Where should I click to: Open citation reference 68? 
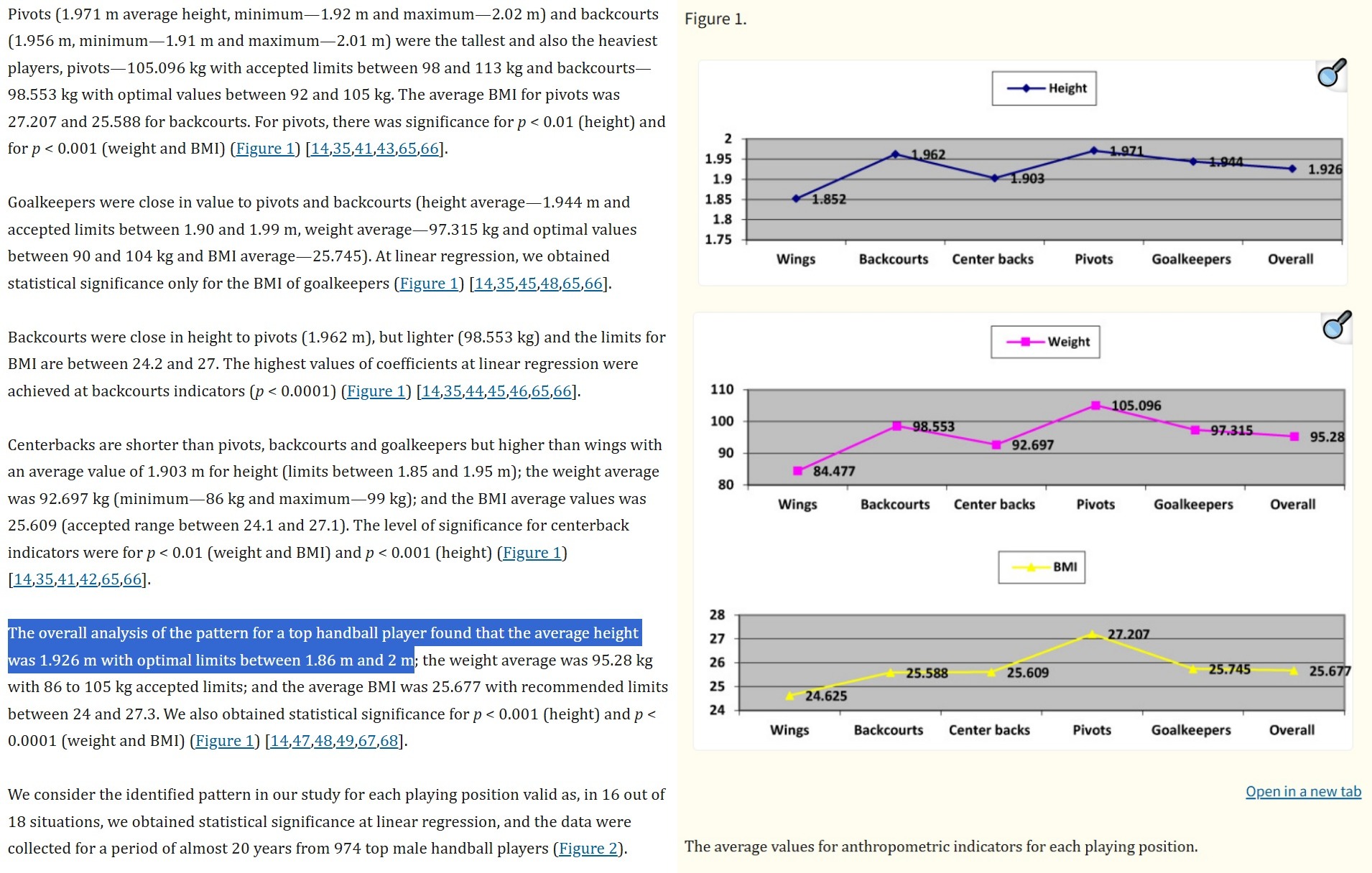[x=389, y=741]
